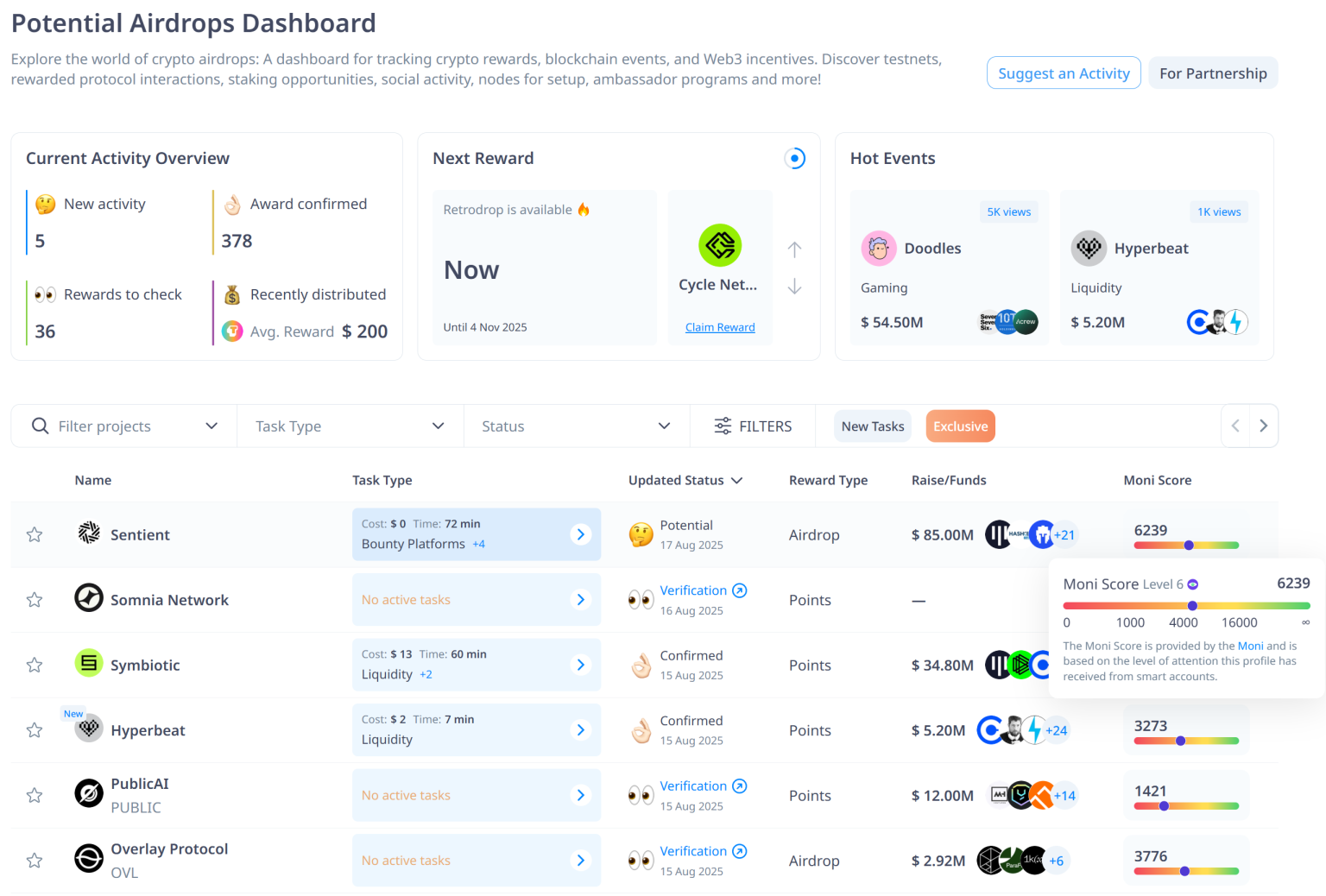This screenshot has height=896, width=1326.
Task: Expand the Status dropdown filter
Action: pos(576,426)
